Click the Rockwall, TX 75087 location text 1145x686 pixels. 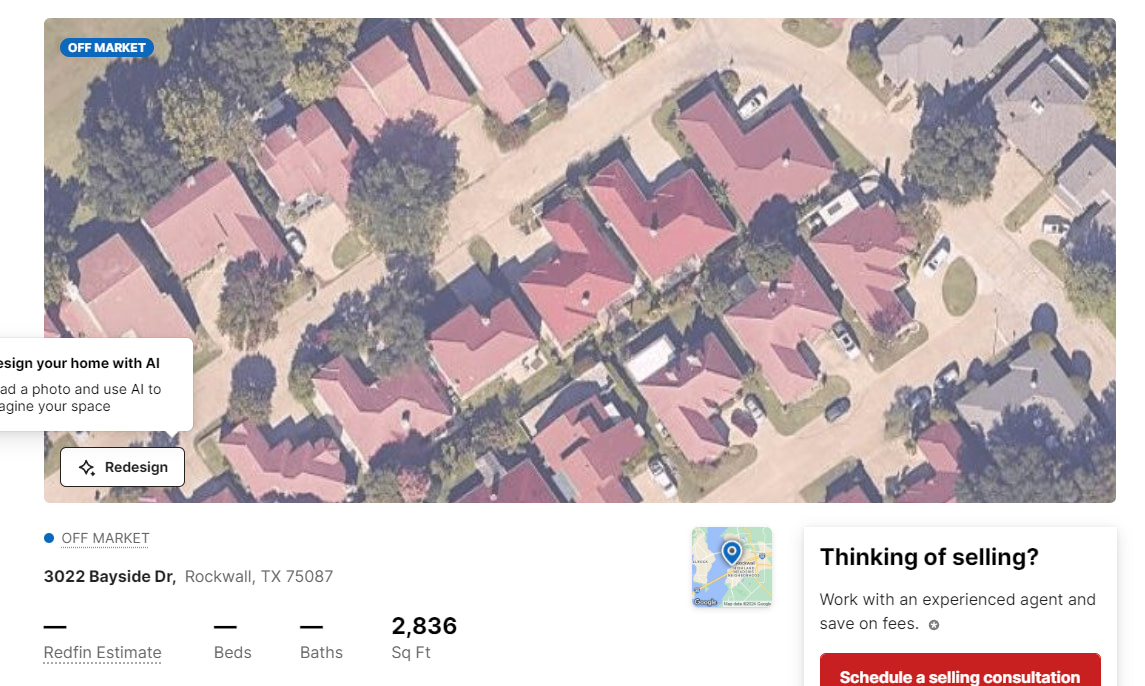pyautogui.click(x=259, y=576)
